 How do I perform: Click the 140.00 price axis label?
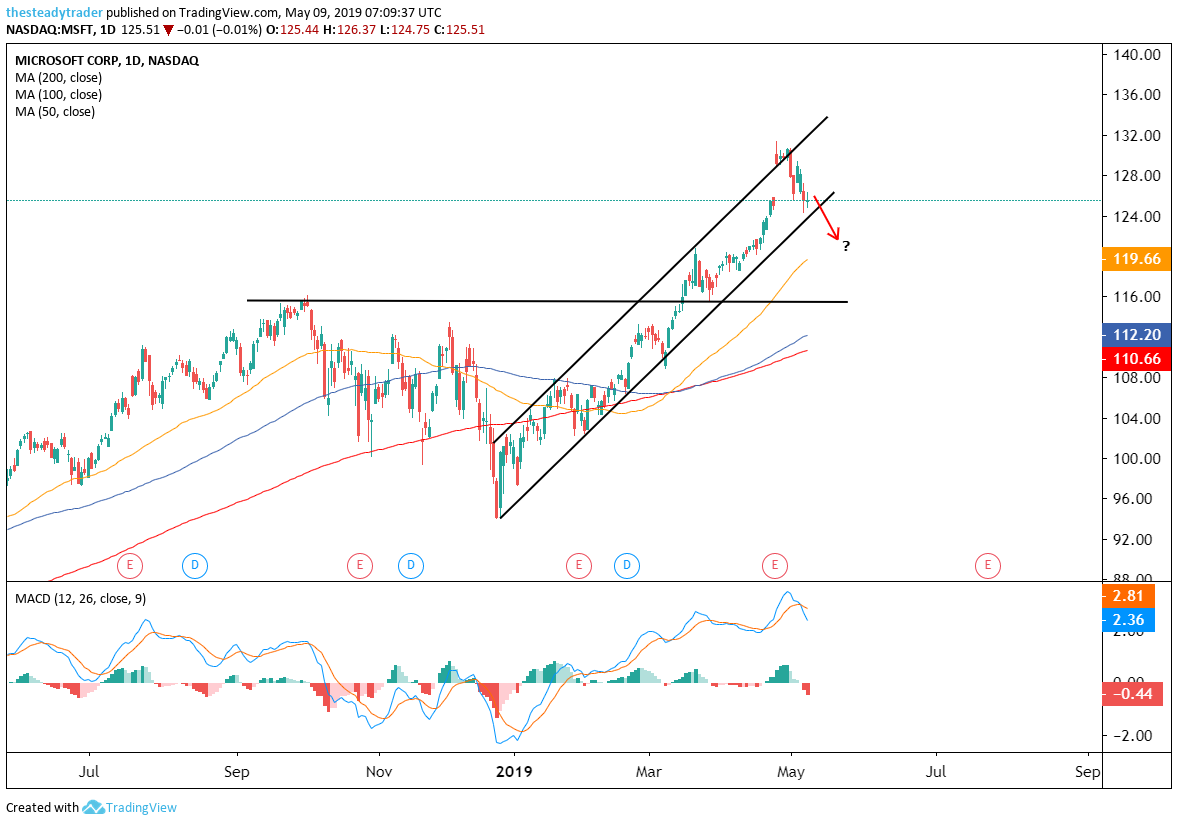click(1137, 54)
